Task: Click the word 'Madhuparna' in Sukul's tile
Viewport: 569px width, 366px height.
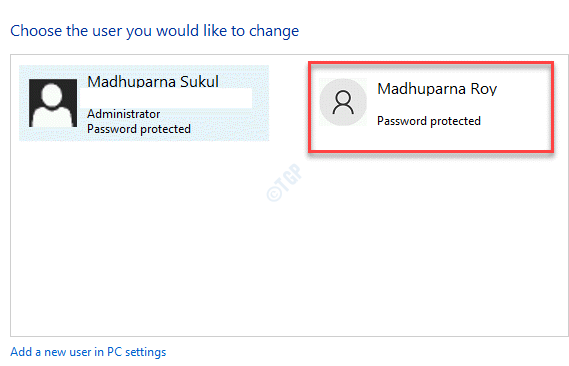Action: click(131, 82)
